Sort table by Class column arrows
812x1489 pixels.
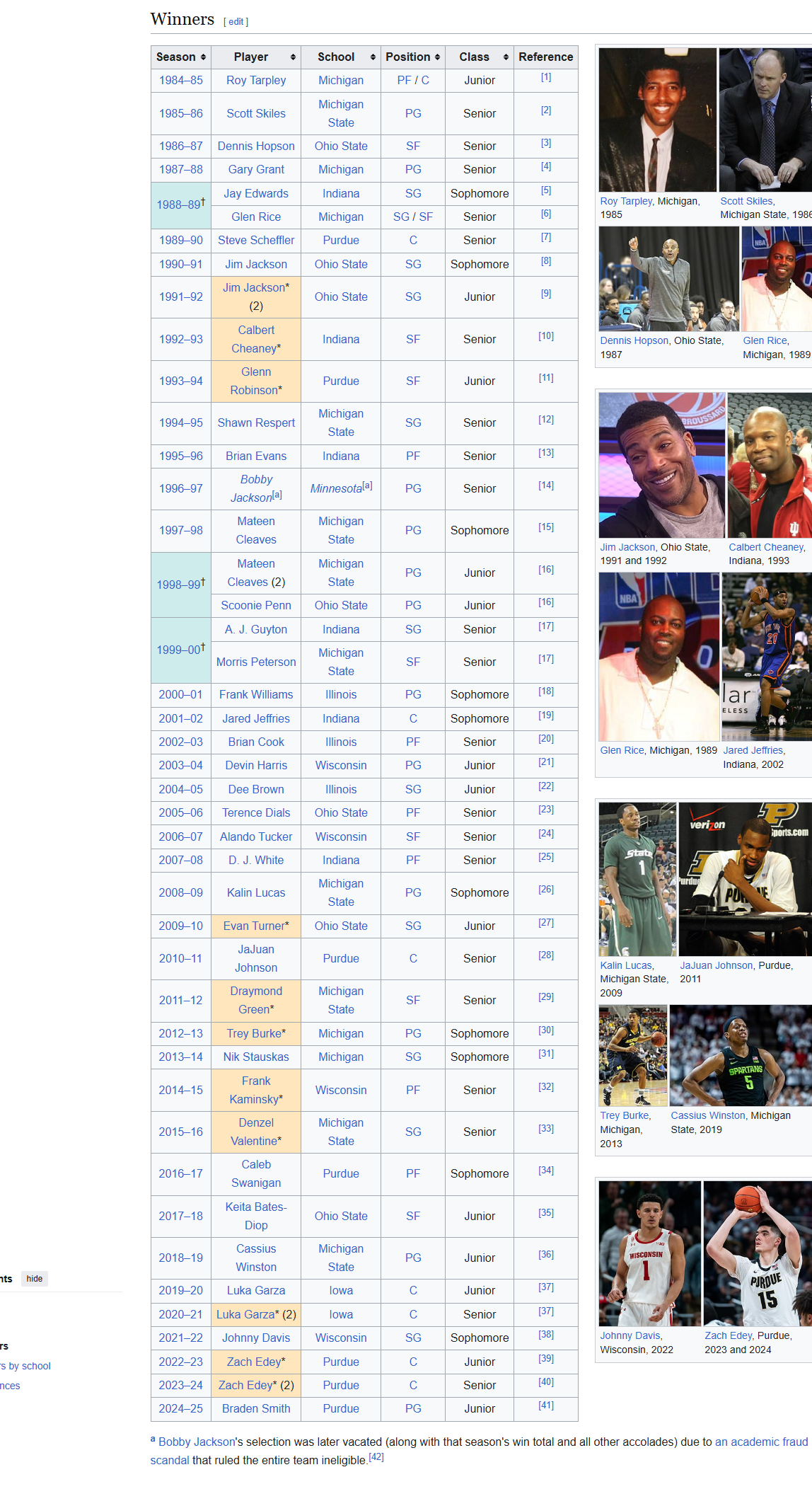coord(506,57)
